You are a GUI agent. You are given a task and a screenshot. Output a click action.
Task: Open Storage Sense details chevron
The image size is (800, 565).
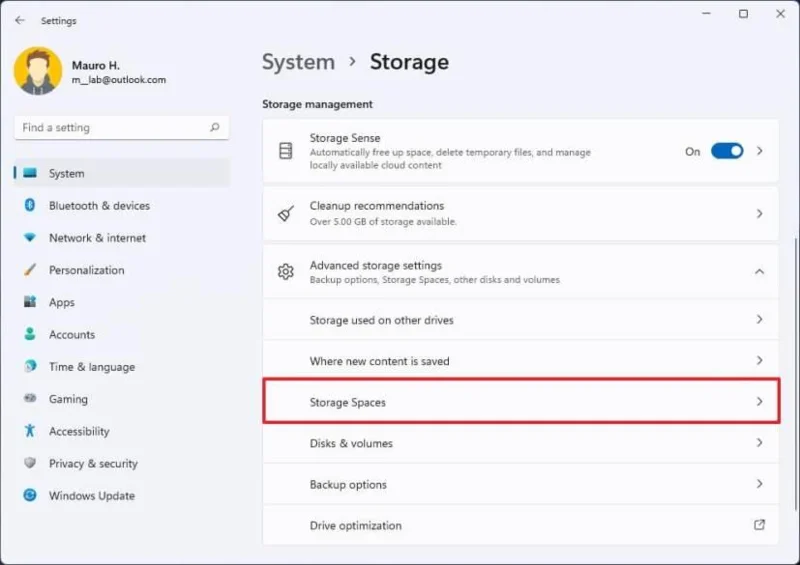(x=760, y=151)
